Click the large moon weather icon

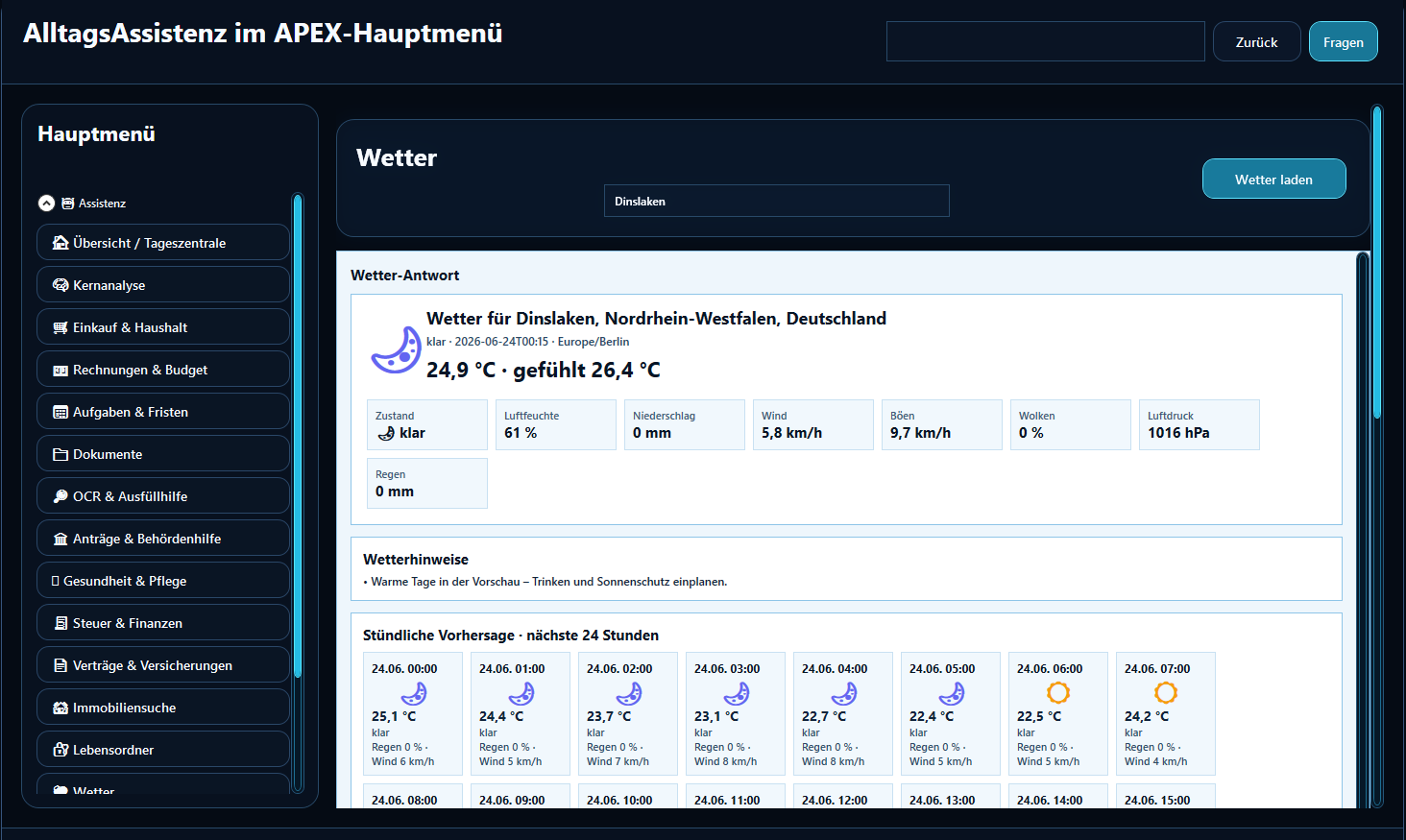click(x=397, y=349)
